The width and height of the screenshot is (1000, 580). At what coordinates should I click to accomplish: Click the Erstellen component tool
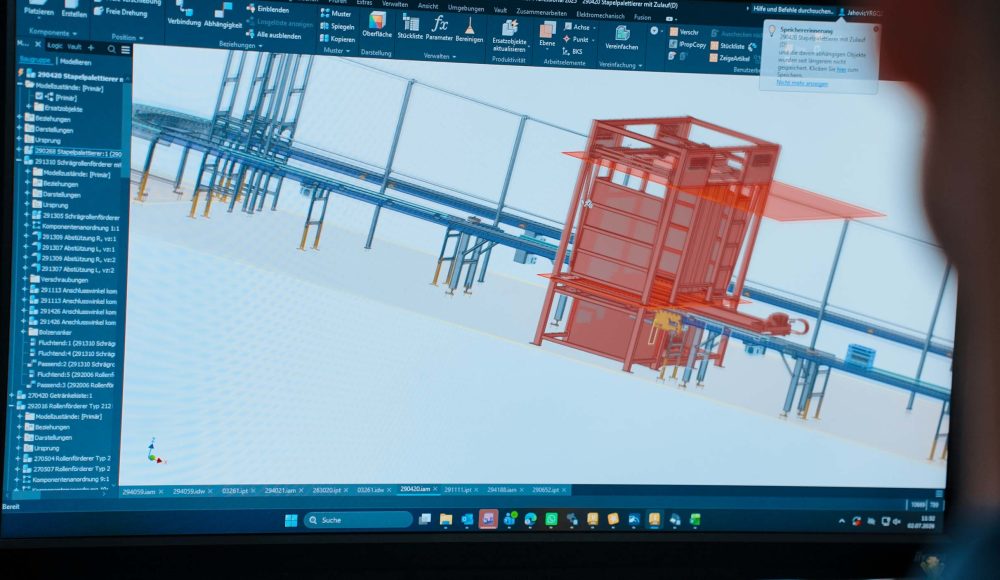(x=74, y=10)
